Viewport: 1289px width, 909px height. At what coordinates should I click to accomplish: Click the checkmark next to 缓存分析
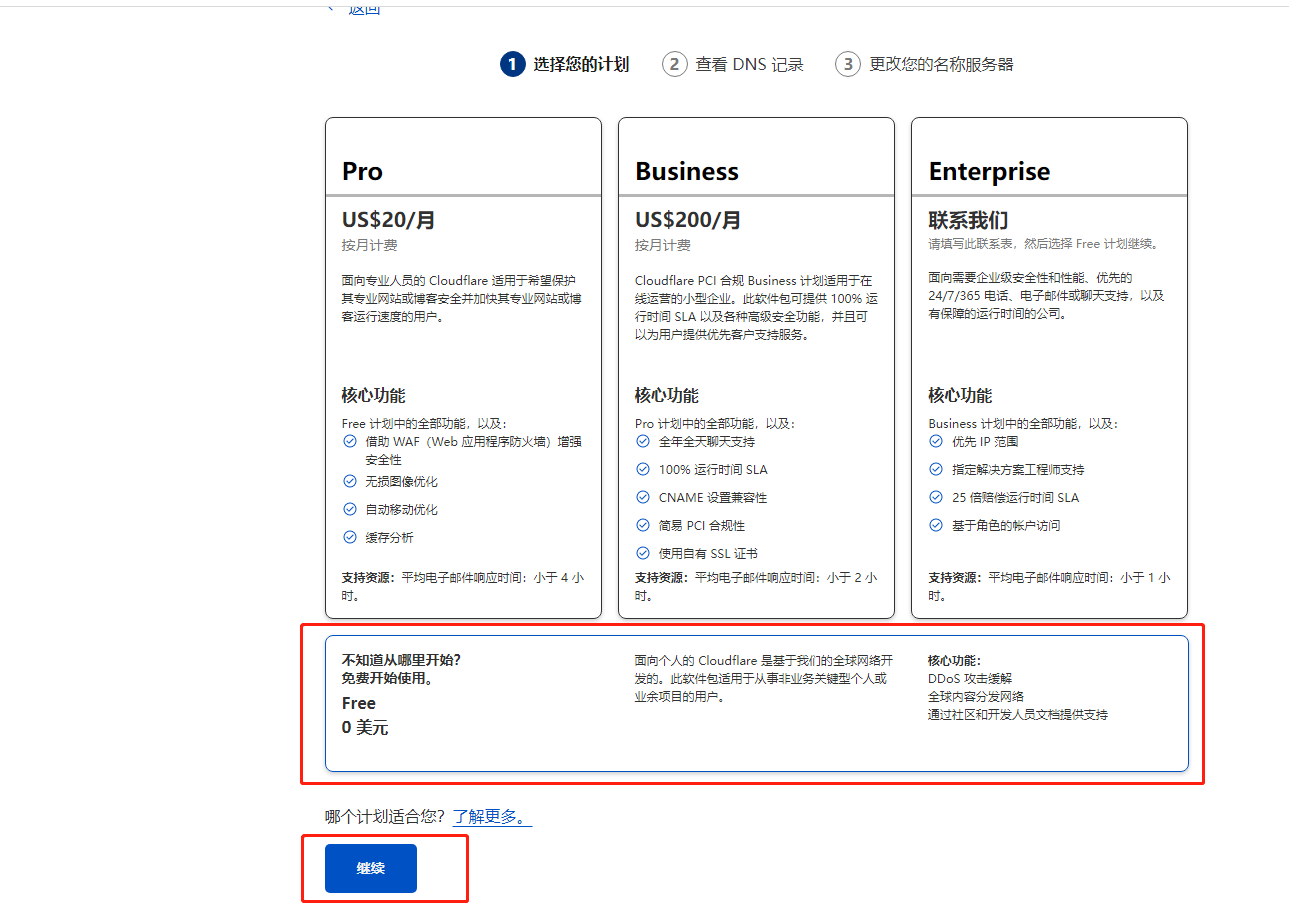[x=350, y=537]
